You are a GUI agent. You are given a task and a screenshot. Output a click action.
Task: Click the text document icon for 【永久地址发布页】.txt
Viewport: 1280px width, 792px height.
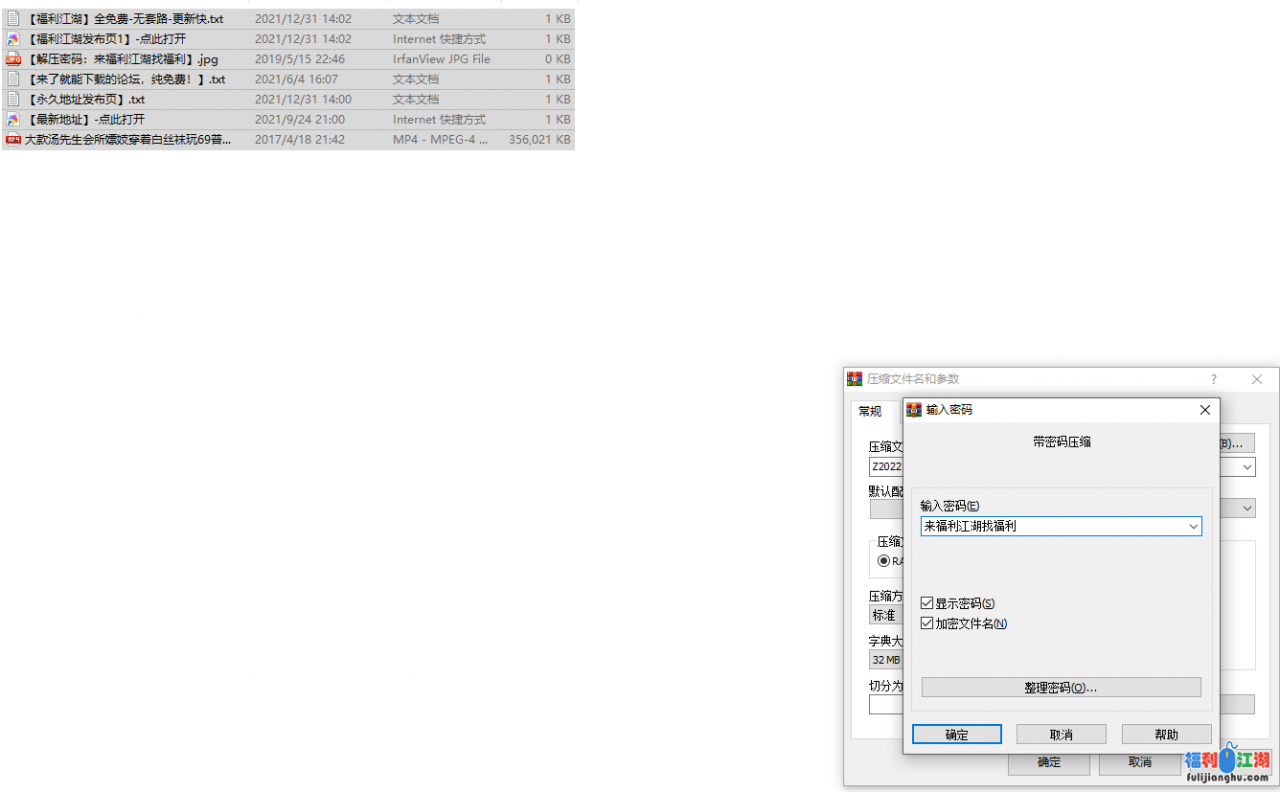click(13, 99)
